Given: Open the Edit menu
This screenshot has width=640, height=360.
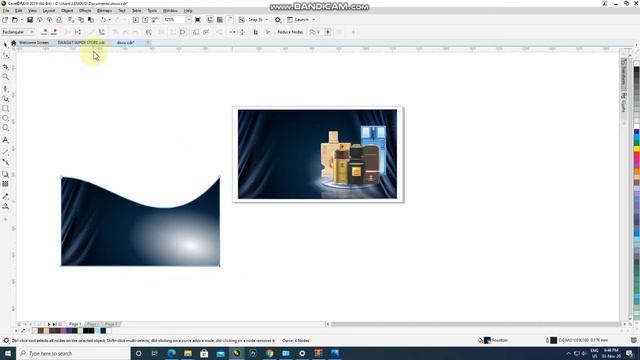Looking at the screenshot, I should 18,11.
